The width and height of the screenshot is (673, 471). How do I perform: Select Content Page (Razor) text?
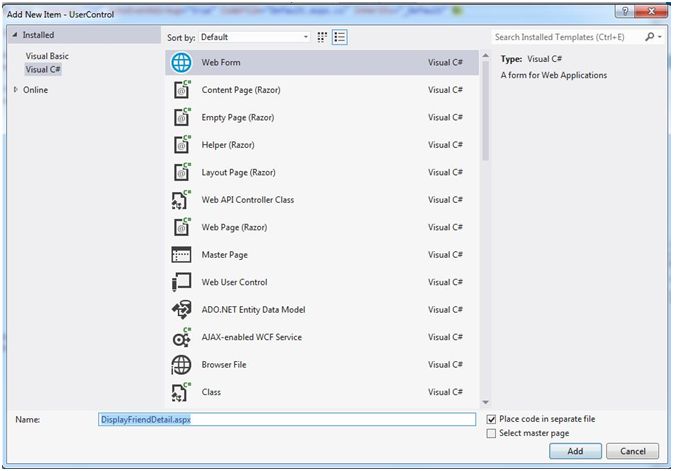pos(241,90)
